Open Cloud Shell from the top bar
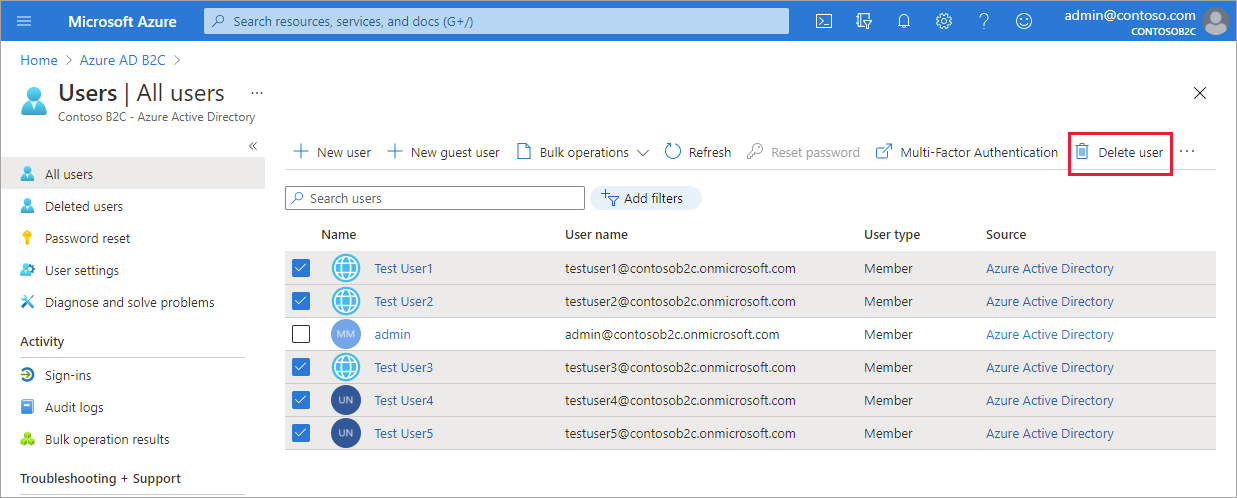The width and height of the screenshot is (1237, 498). click(824, 21)
